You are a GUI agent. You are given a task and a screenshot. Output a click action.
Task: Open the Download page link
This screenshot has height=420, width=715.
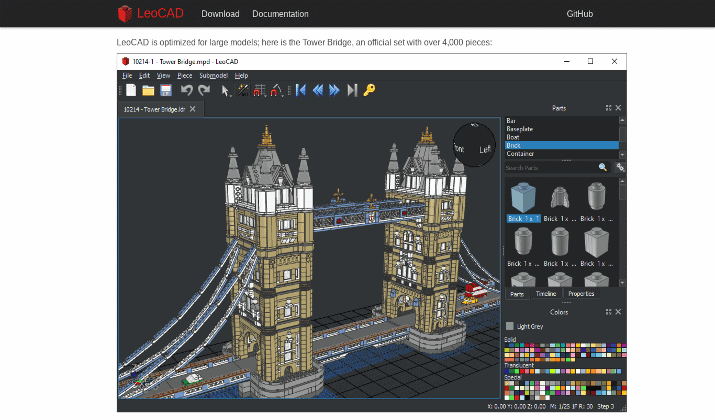[220, 14]
